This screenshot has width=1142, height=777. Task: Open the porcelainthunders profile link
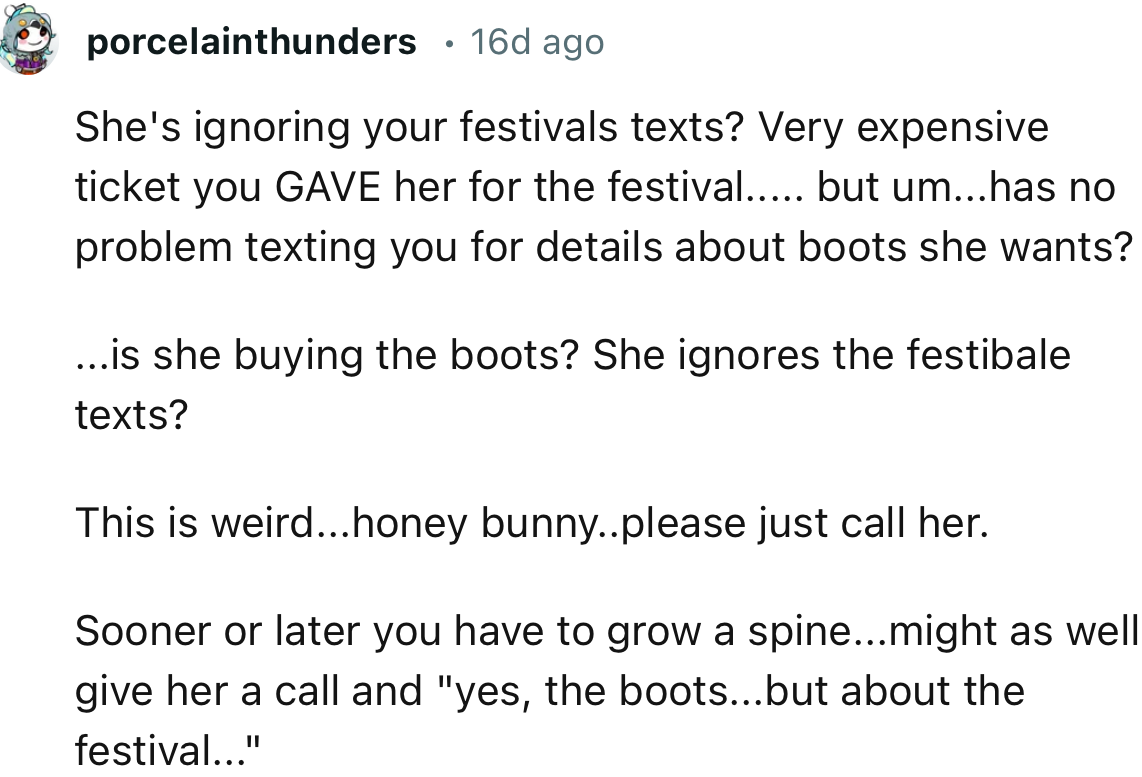pos(251,42)
